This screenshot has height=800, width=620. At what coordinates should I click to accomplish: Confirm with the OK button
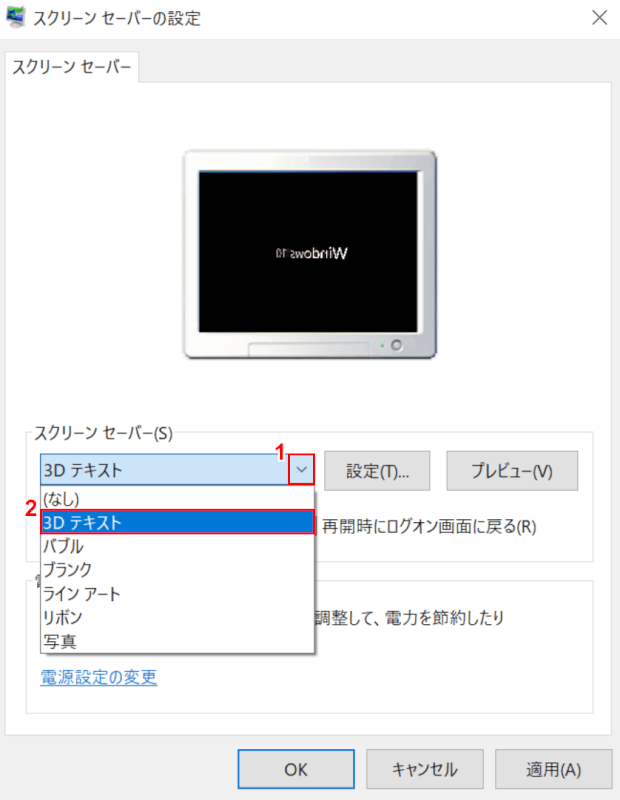click(x=296, y=769)
